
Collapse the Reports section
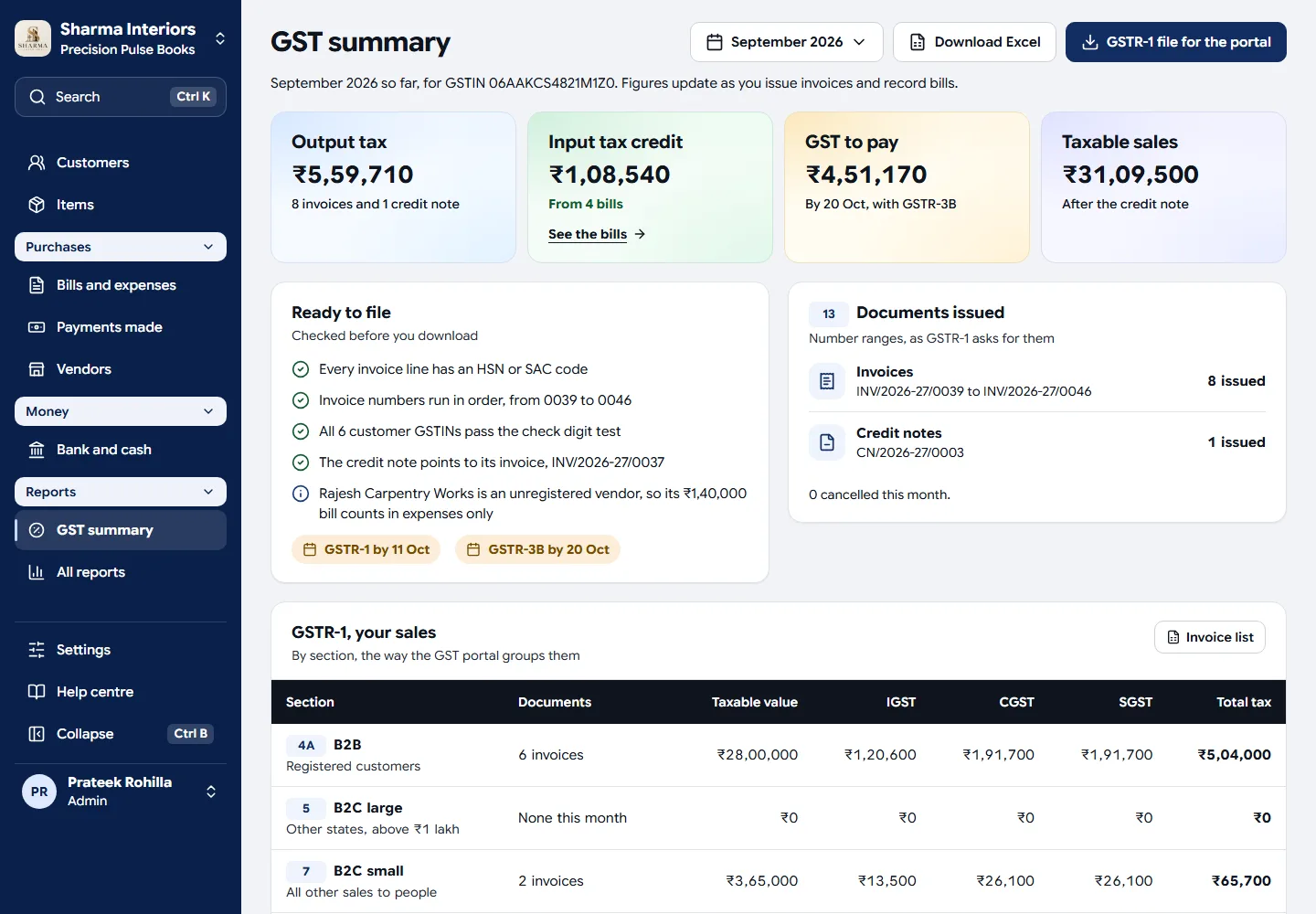[121, 492]
